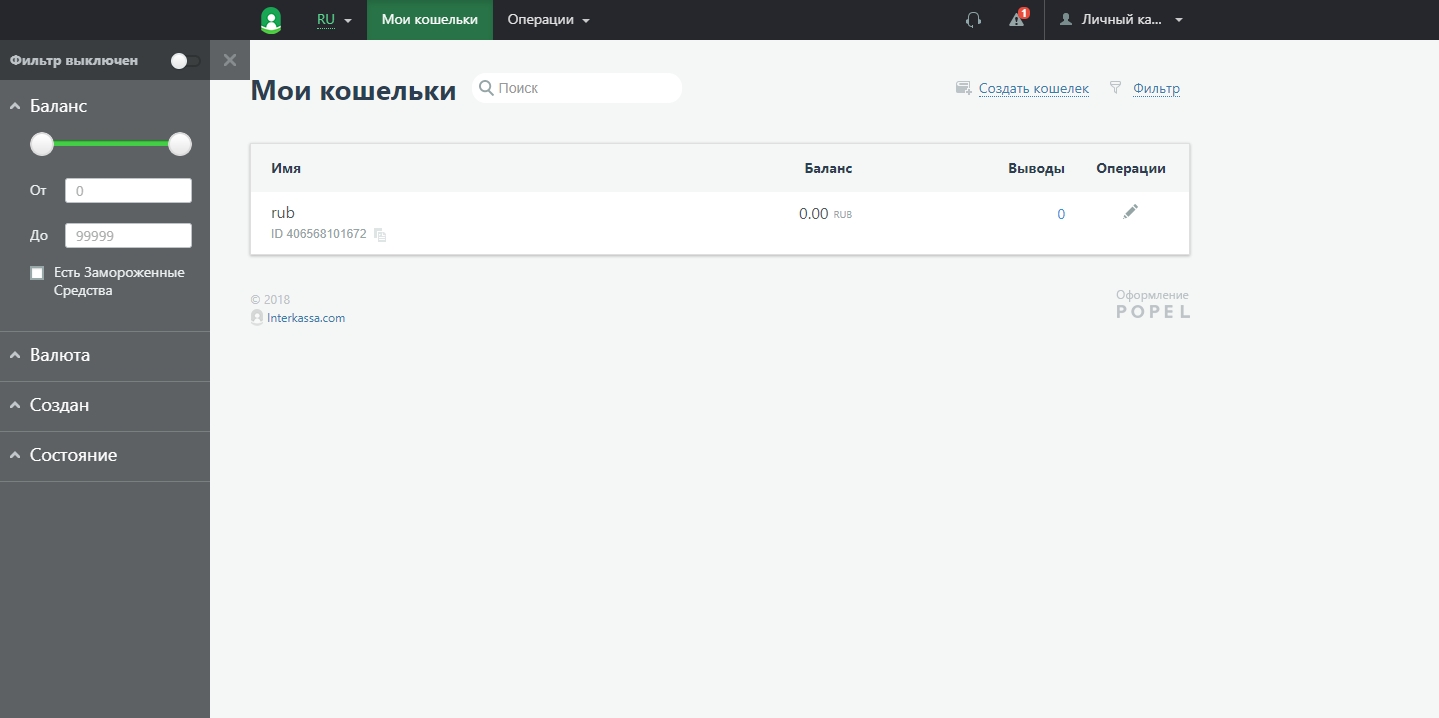Click the green Interkassa logo icon
The image size is (1439, 718).
coord(271,20)
